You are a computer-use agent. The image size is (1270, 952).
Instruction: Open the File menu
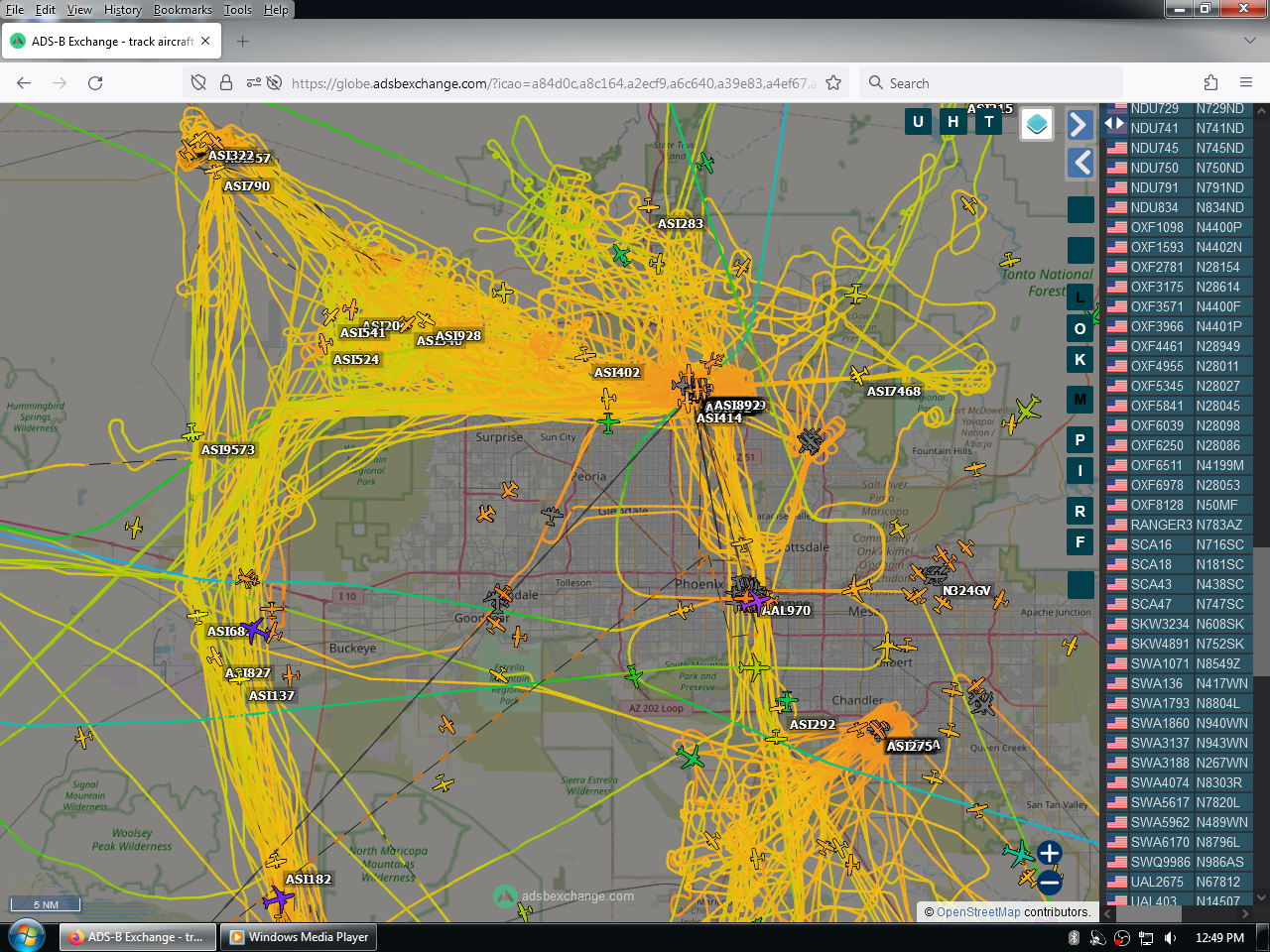[15, 10]
